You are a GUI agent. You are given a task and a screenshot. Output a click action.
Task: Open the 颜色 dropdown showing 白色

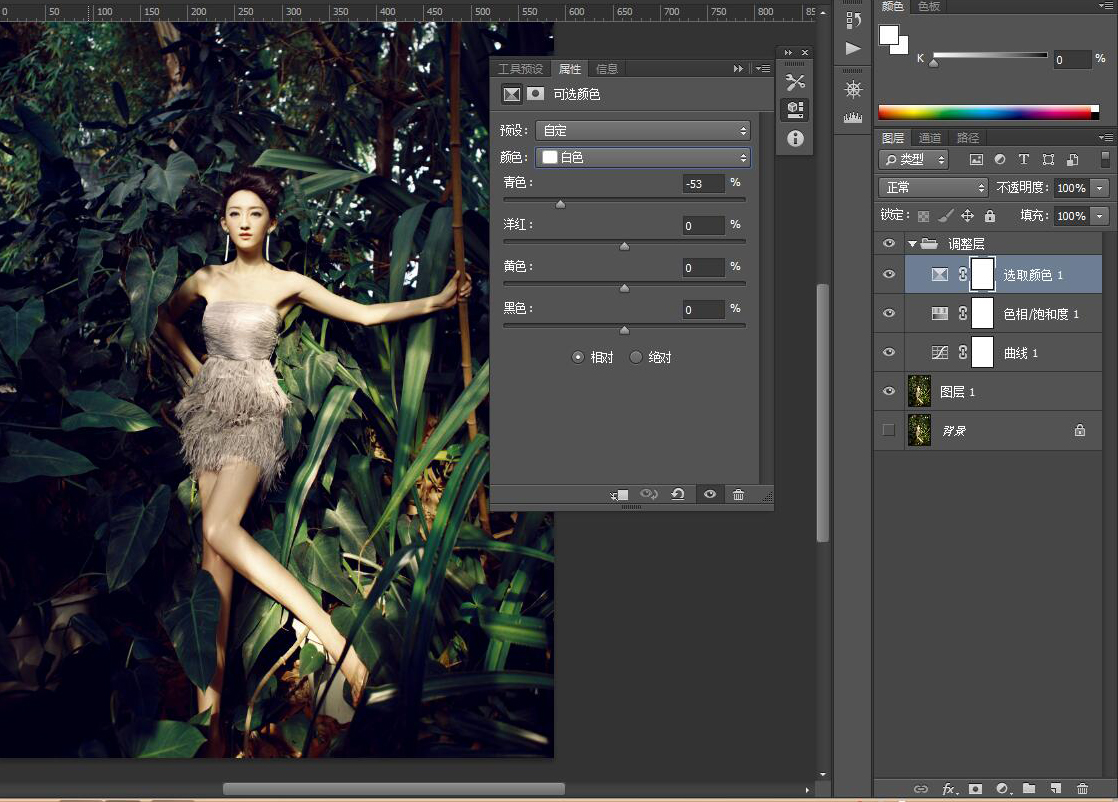(643, 158)
